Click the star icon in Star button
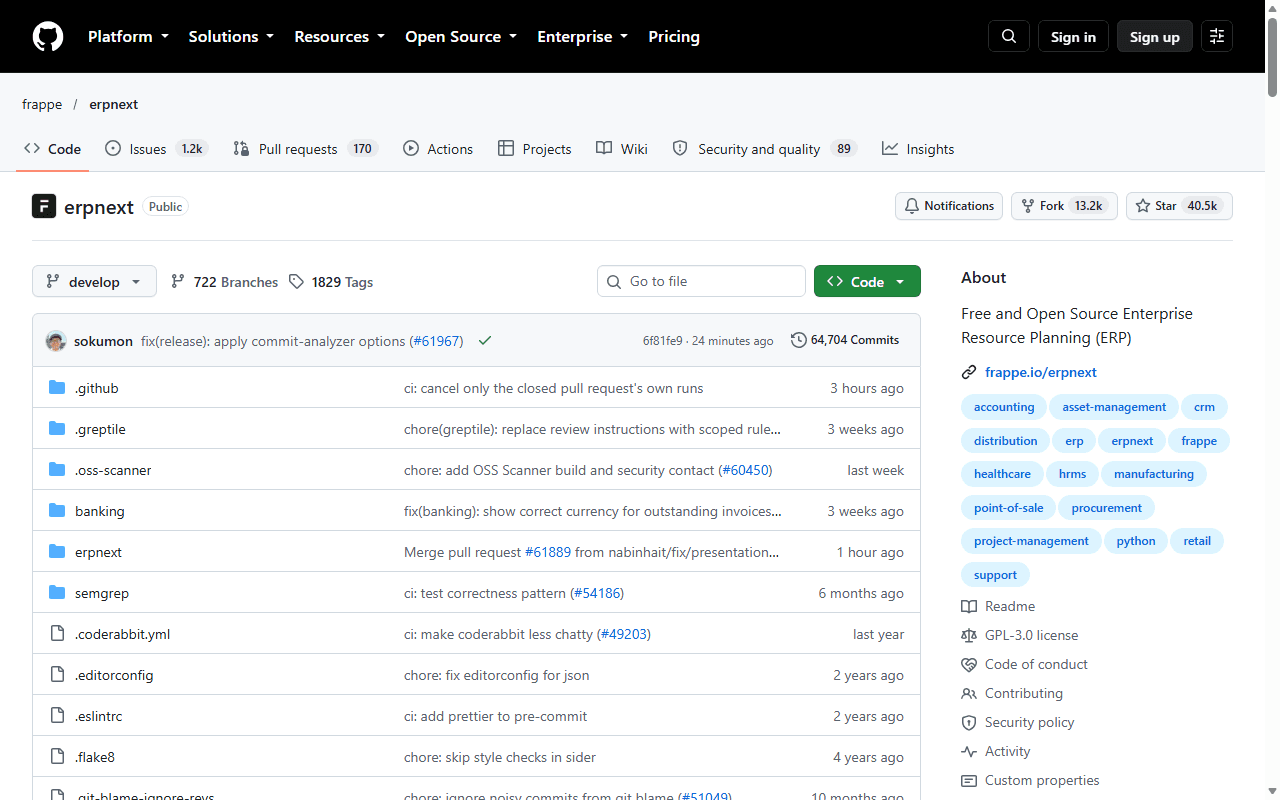Image resolution: width=1280 pixels, height=800 pixels. 1143,206
